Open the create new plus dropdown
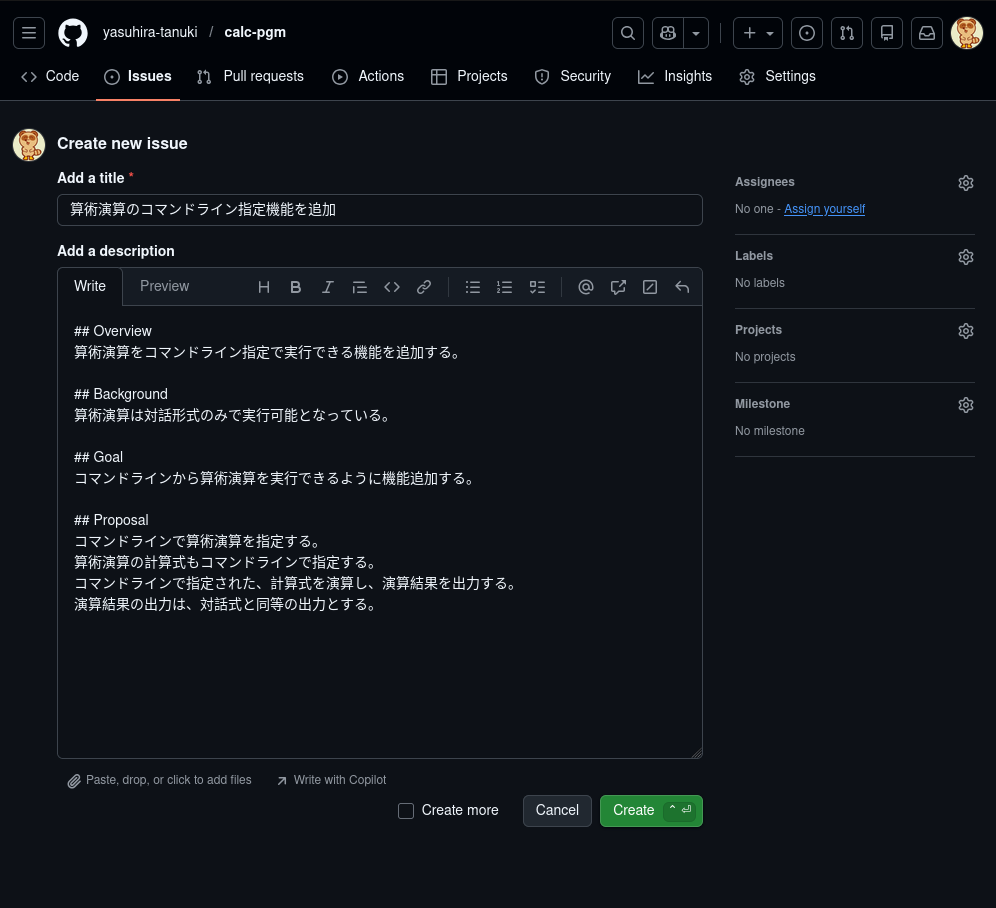Viewport: 996px width, 908px height. [x=758, y=33]
